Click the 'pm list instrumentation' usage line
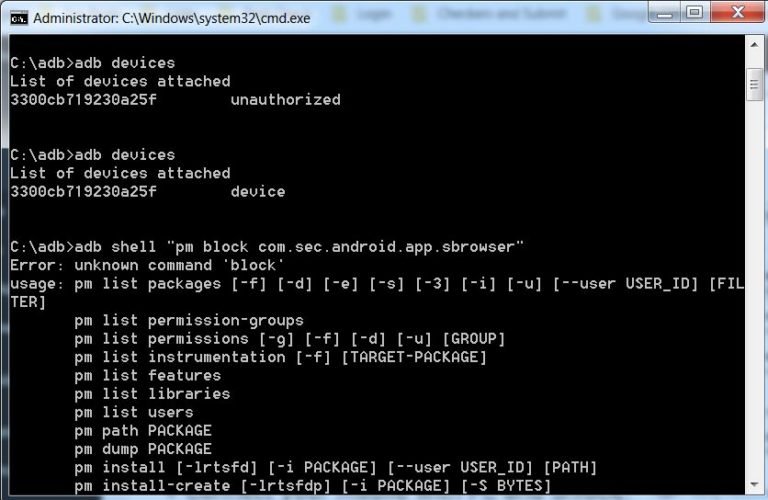Viewport: 768px width, 500px height. (280, 357)
